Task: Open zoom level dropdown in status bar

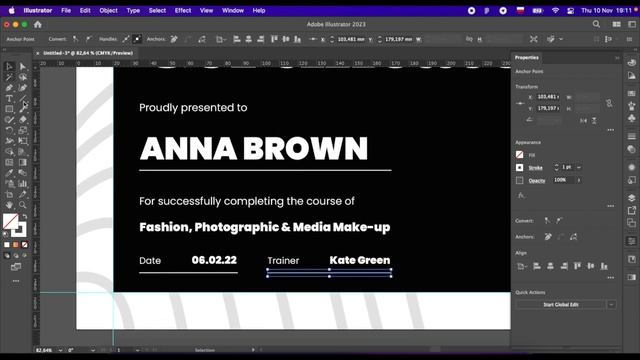Action: point(60,350)
